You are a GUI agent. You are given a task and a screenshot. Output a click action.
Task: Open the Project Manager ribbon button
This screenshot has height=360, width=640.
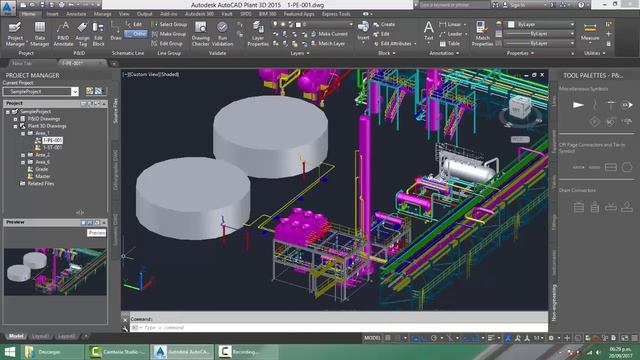[15, 34]
